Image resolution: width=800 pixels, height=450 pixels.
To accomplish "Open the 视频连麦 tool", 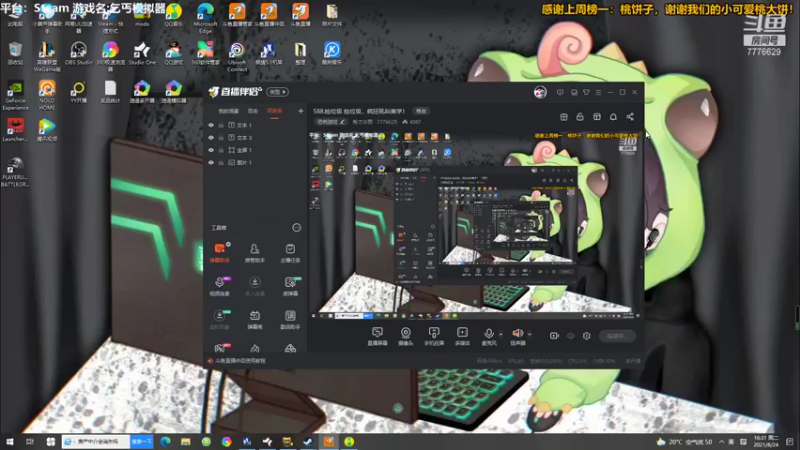I will (x=219, y=286).
